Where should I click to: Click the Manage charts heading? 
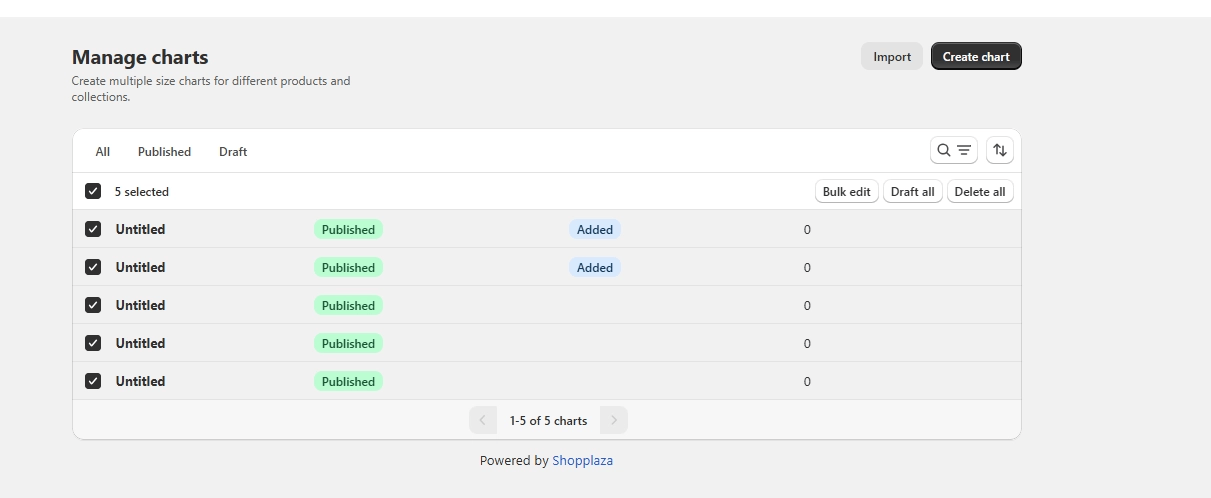click(140, 57)
